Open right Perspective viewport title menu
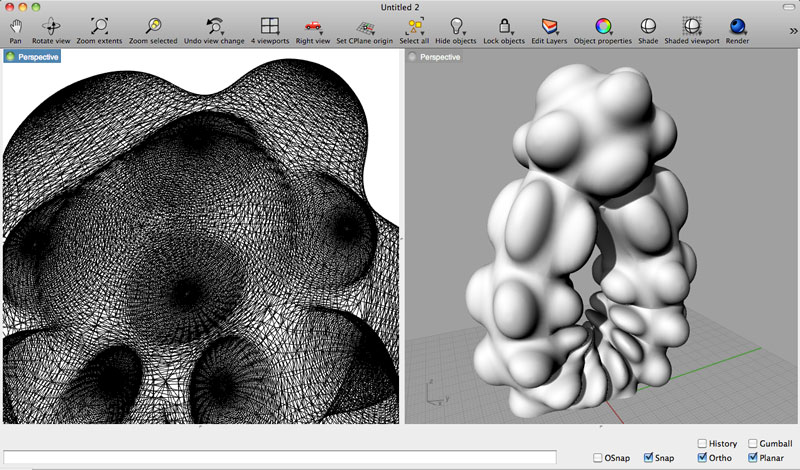 point(440,57)
